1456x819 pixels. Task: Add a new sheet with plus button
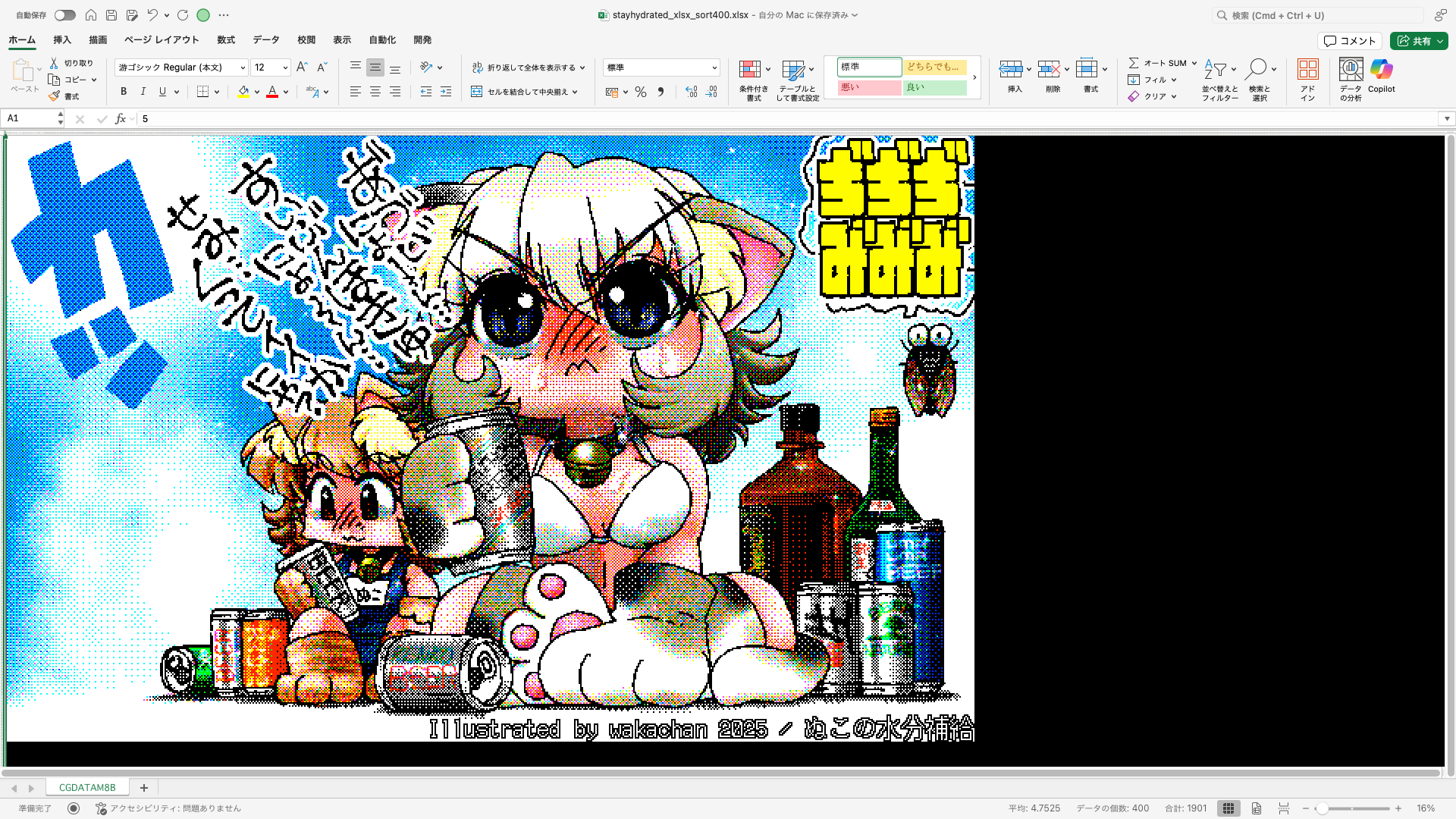click(144, 788)
